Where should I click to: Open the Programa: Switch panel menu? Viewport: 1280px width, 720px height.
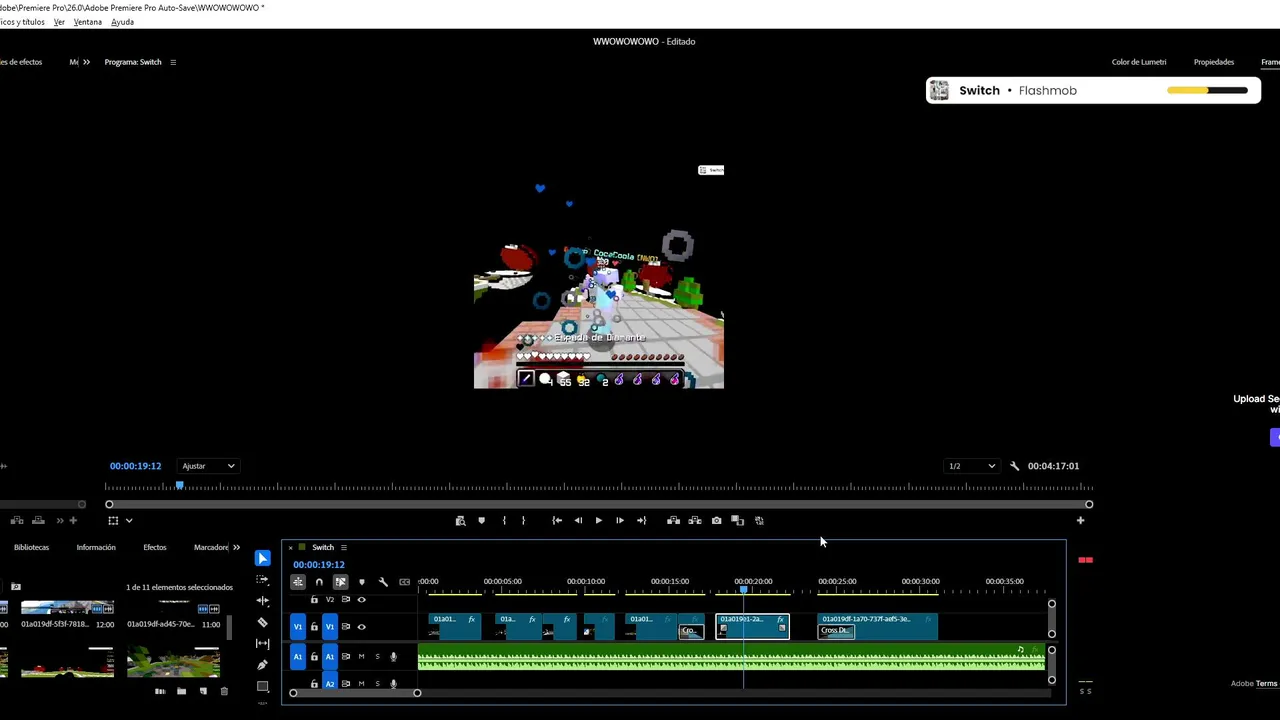click(x=173, y=62)
